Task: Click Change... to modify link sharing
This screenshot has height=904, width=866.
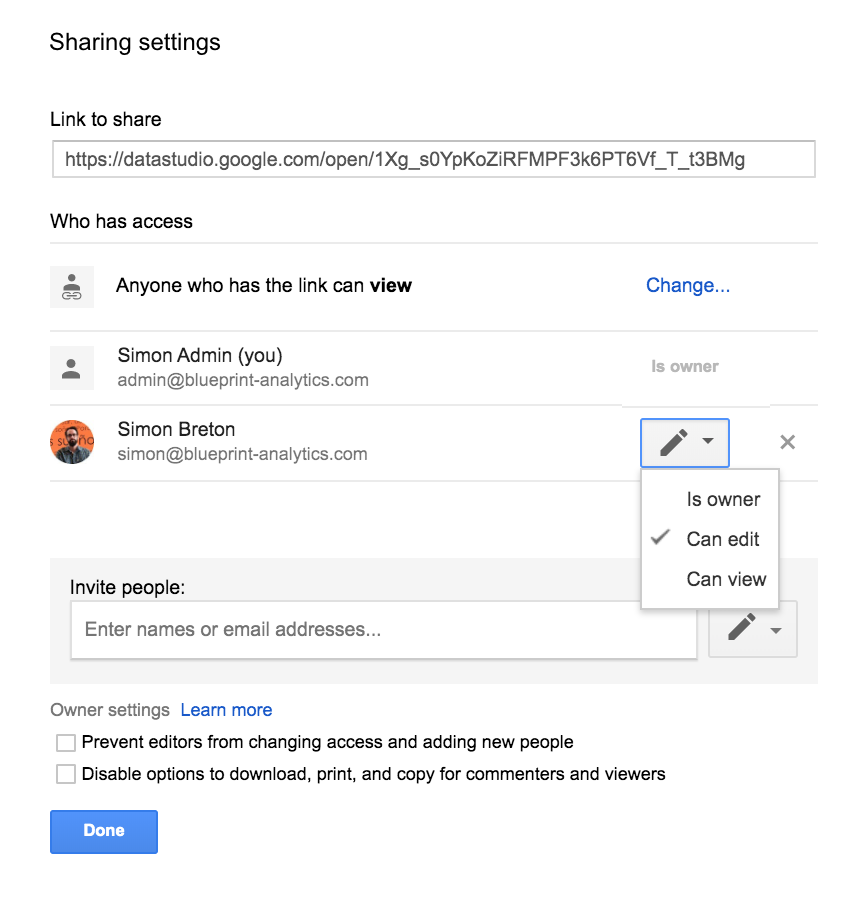Action: click(x=688, y=285)
